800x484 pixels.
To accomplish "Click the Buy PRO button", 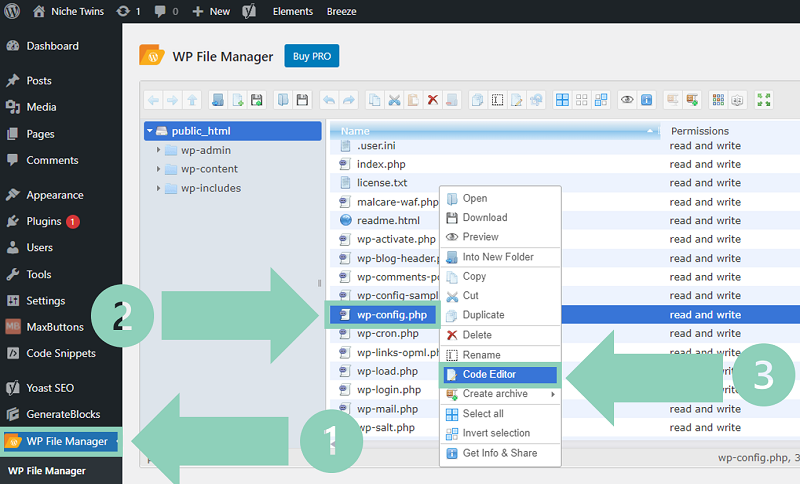I will click(312, 56).
